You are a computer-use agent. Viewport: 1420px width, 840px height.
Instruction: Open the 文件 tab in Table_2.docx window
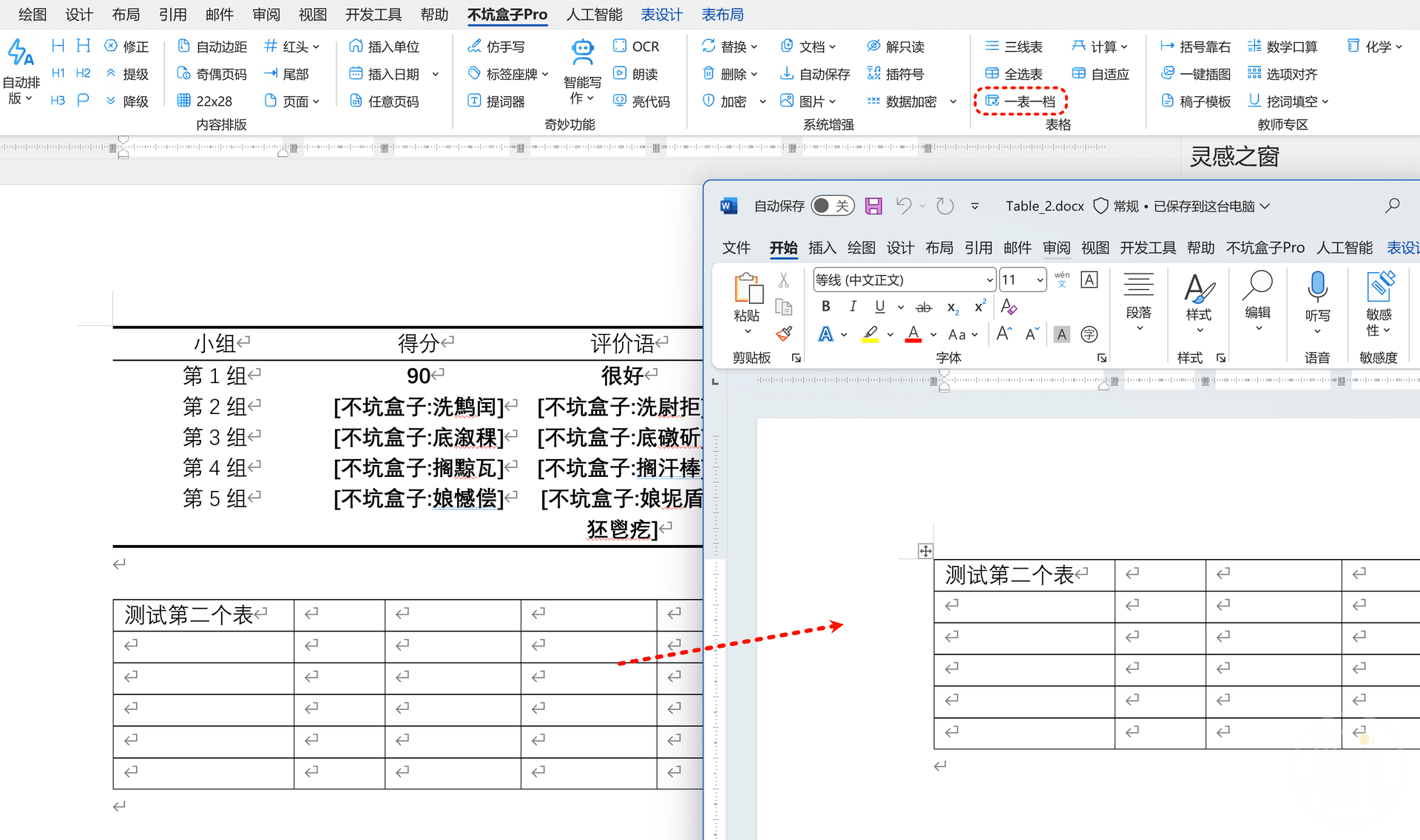(736, 248)
